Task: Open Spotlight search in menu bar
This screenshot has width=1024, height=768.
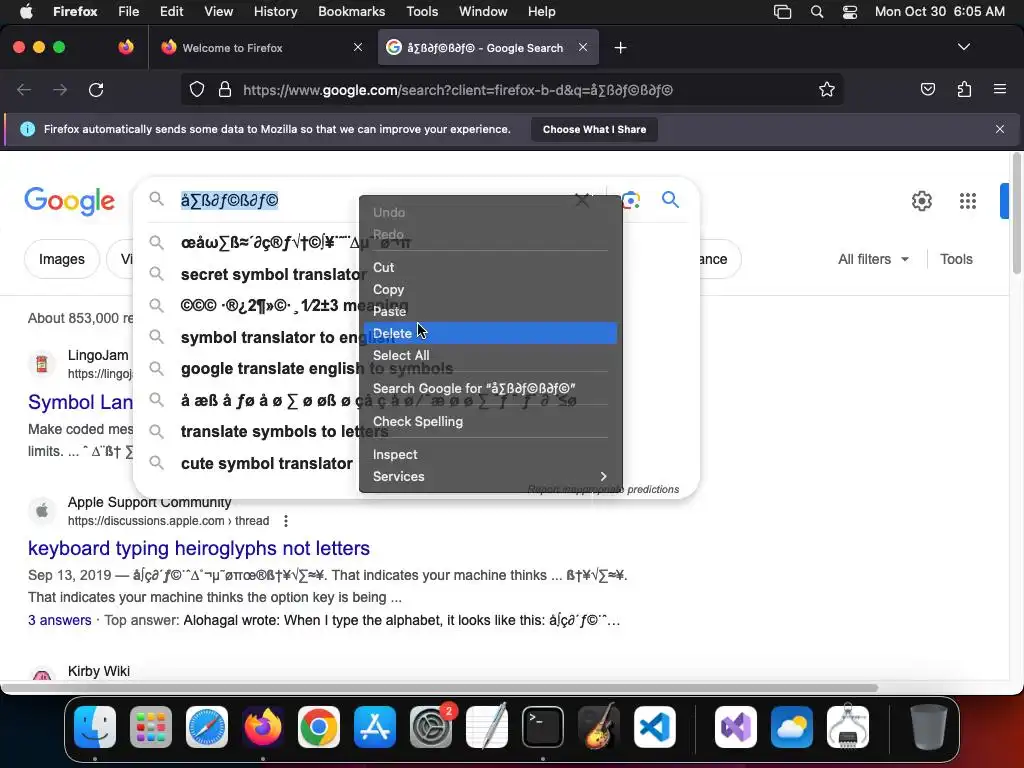Action: point(816,12)
